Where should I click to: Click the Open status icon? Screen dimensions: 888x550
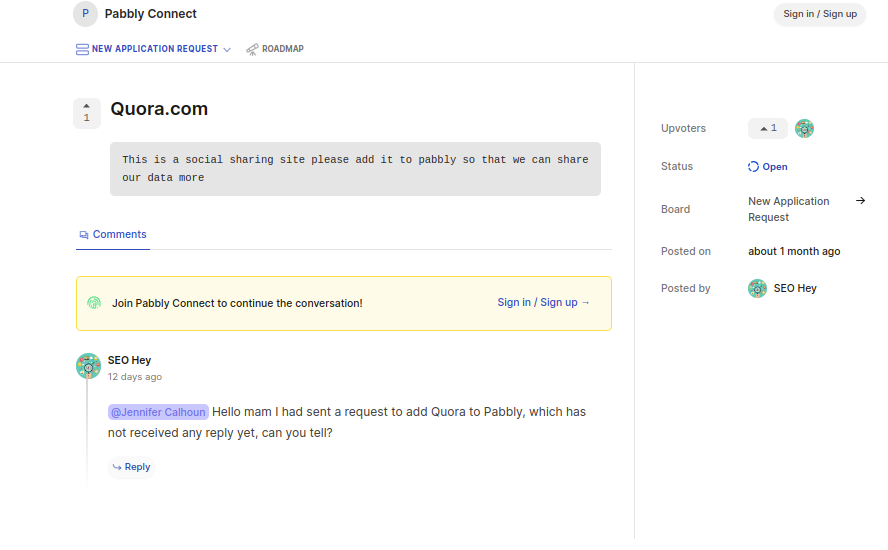[753, 167]
